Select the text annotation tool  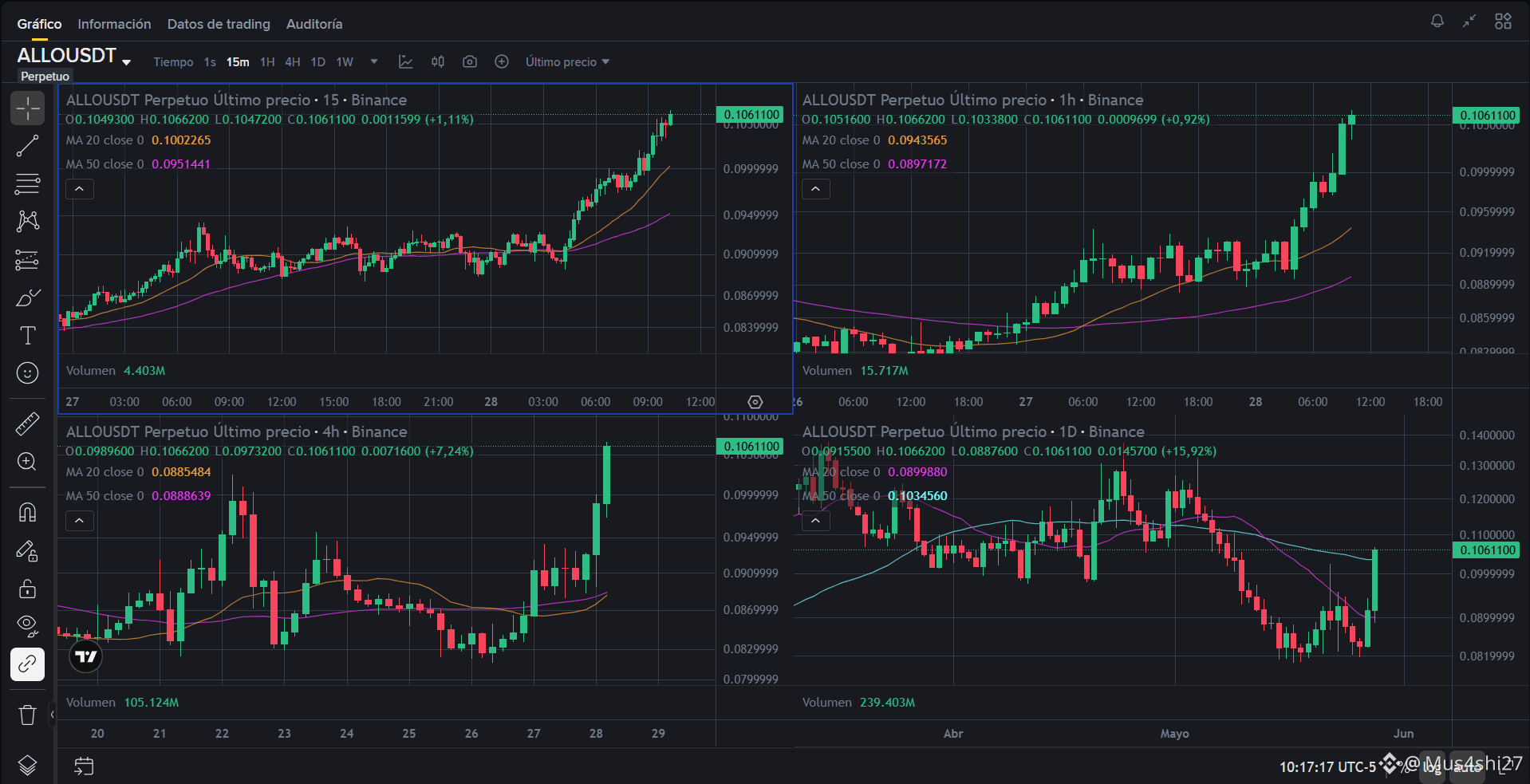click(27, 336)
